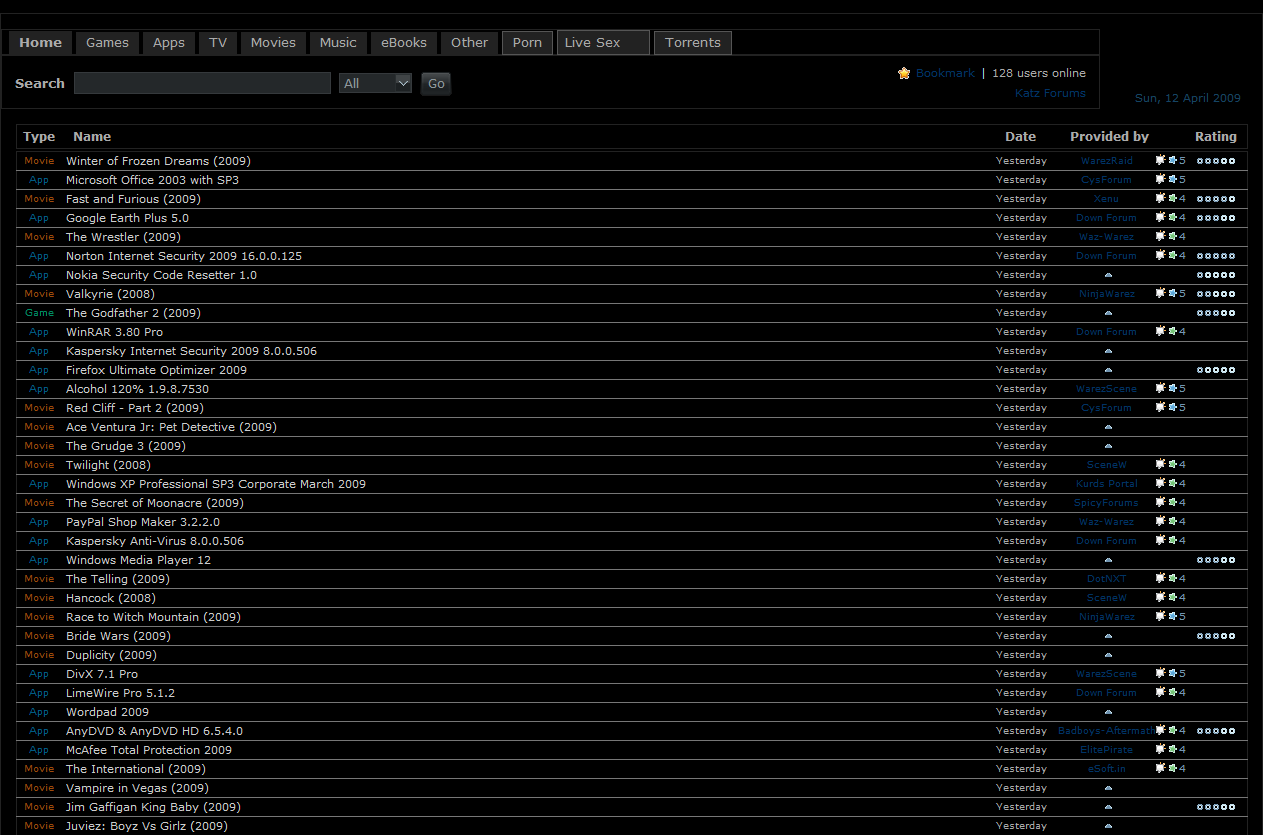
Task: Open the SpicyForums provider link
Action: coord(1106,503)
